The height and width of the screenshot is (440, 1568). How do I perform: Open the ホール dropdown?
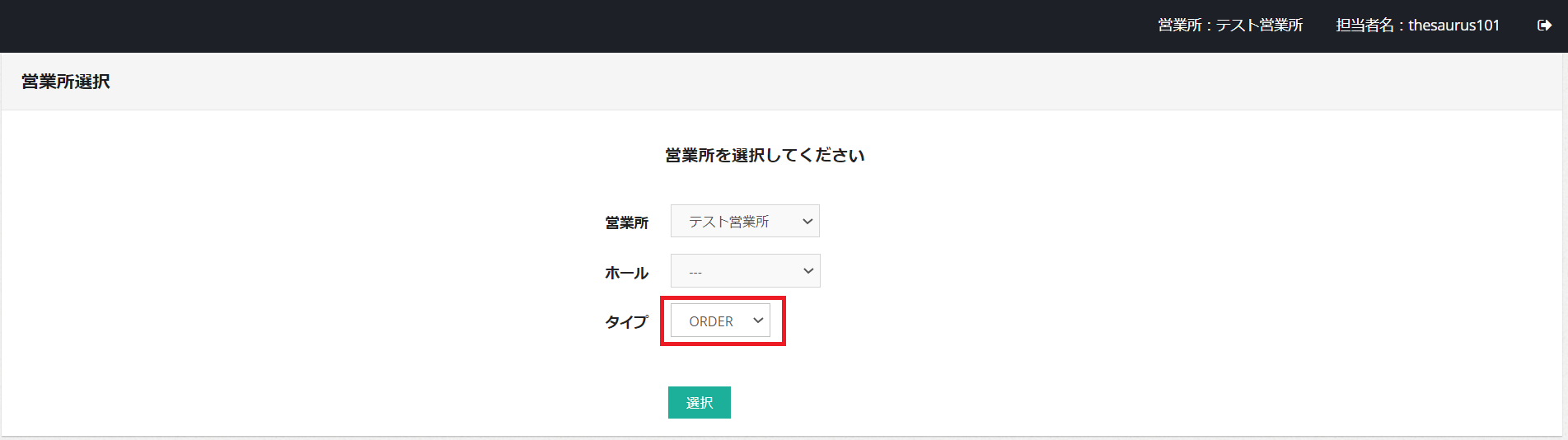(744, 271)
